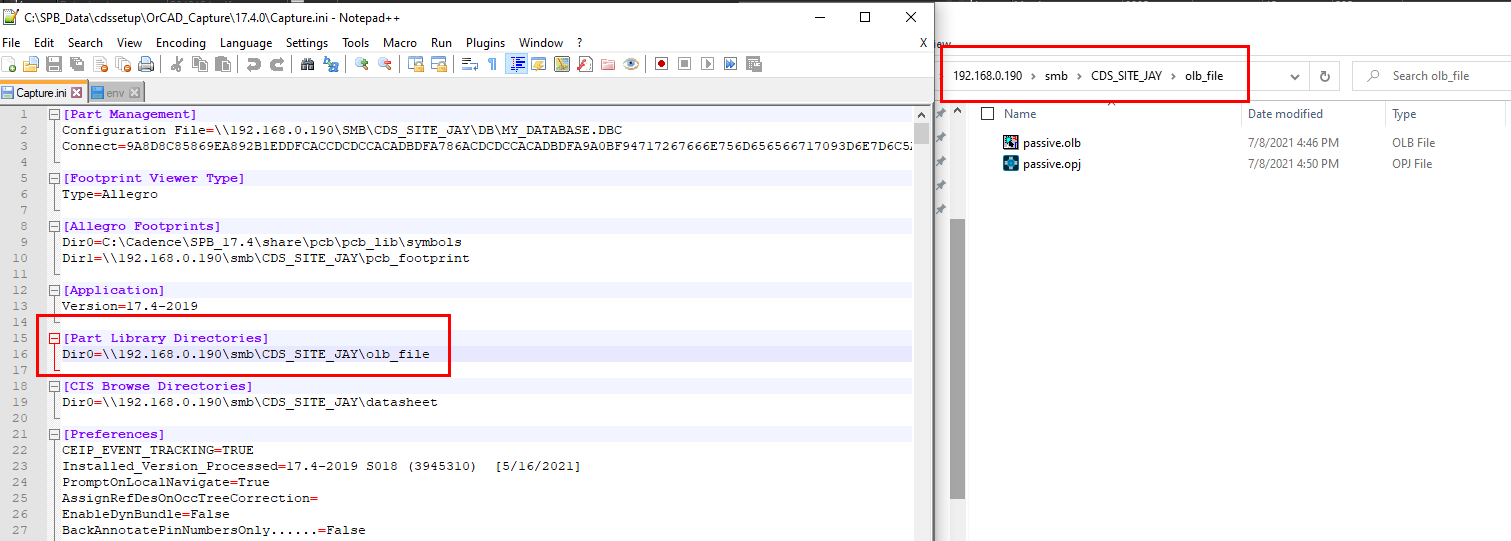Collapse the [Part Library Directories] fold
Screen dimensions: 1511x541
tap(54, 338)
